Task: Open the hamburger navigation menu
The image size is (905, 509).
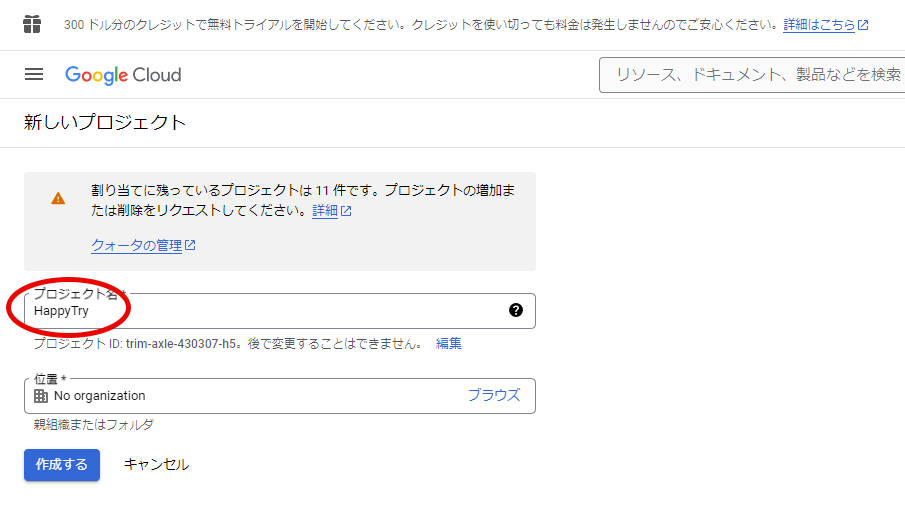Action: (x=34, y=74)
